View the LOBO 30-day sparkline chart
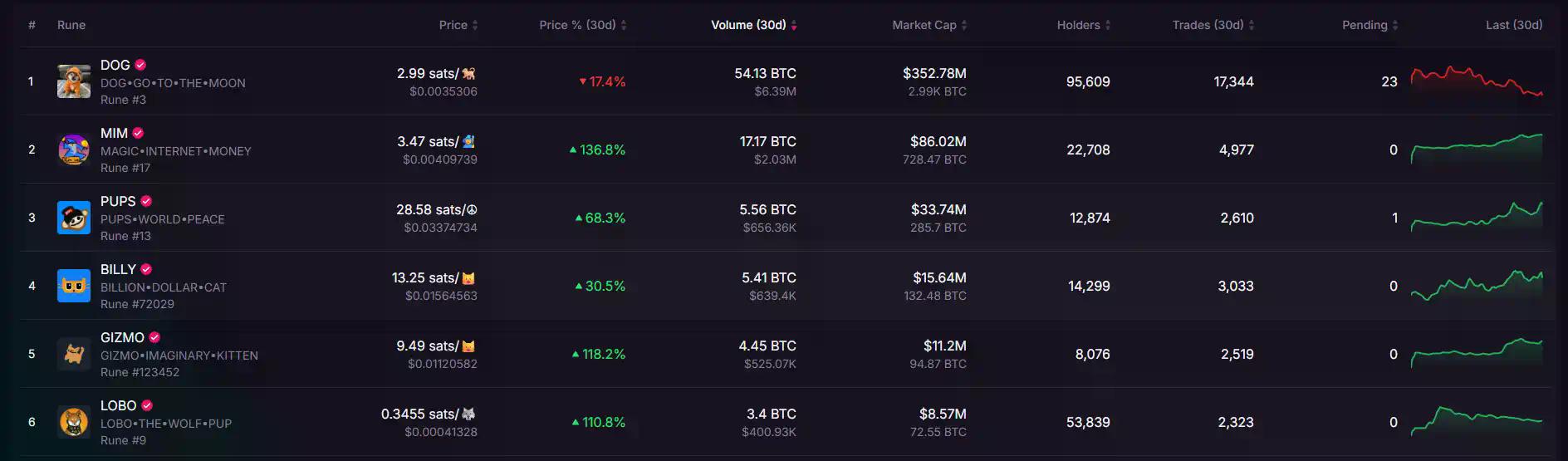The image size is (1568, 461). point(1476,420)
